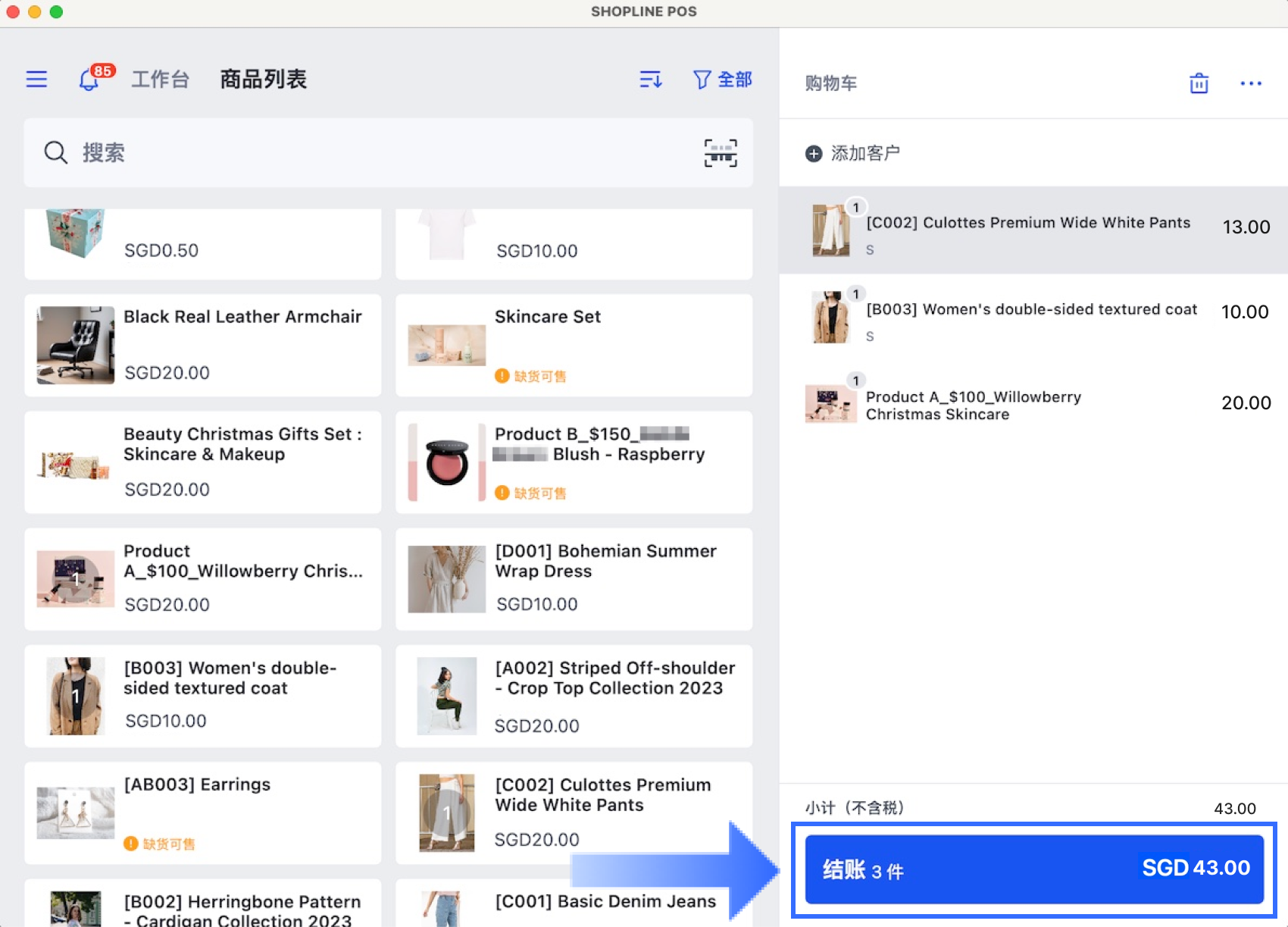The height and width of the screenshot is (927, 1288).
Task: Add [C002] Culottes Pants from product list
Action: point(574,813)
